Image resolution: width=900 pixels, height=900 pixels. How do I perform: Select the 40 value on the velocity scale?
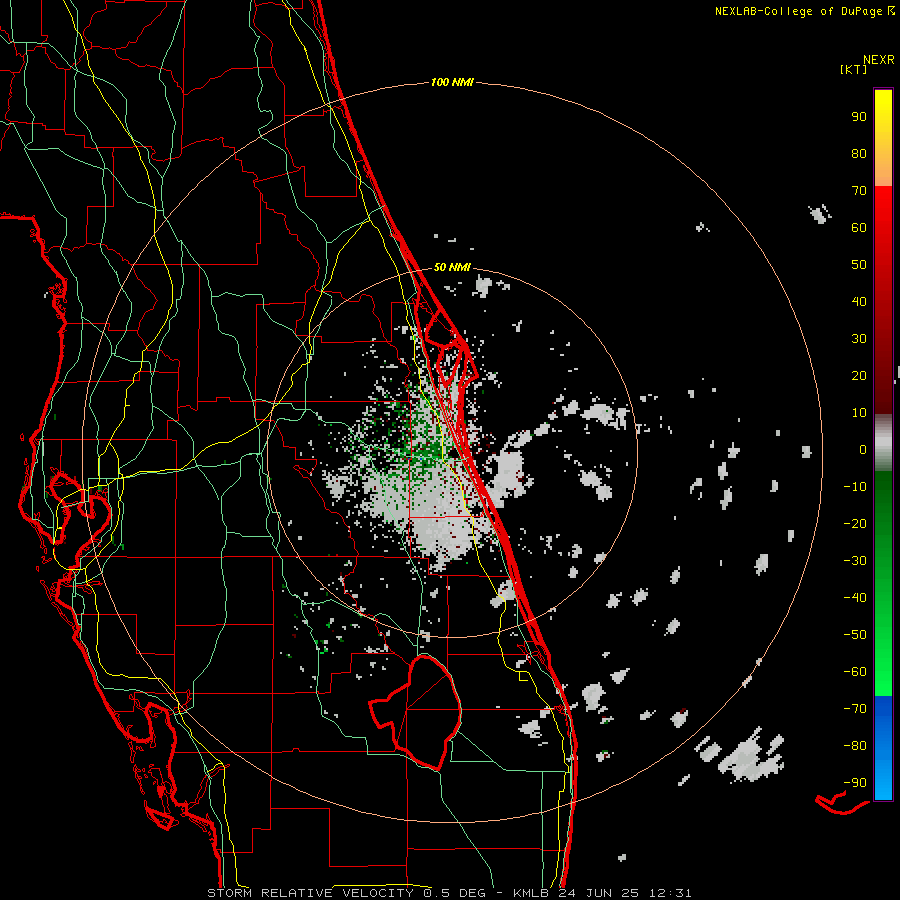(x=859, y=301)
